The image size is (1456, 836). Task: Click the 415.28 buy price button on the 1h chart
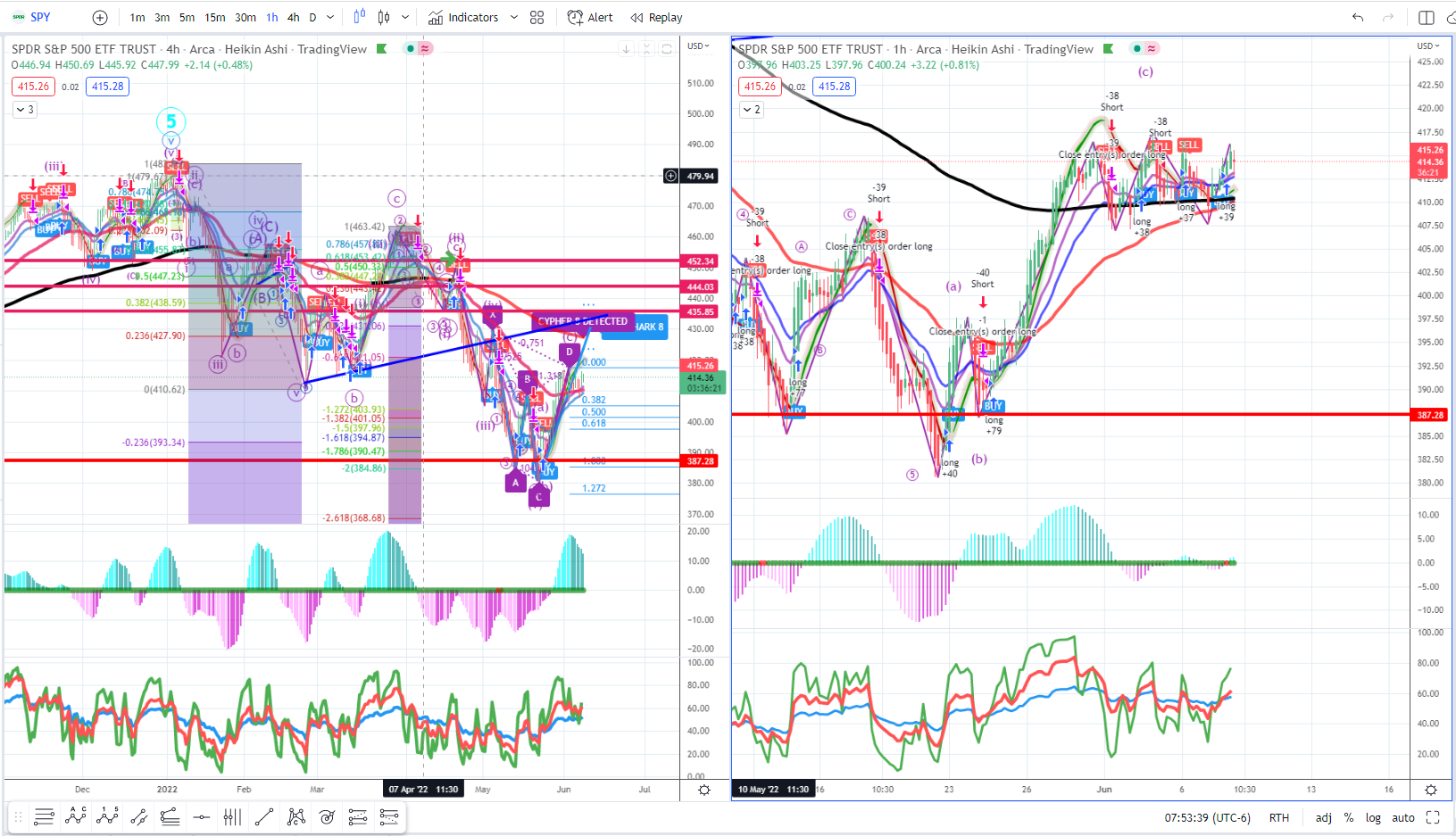(834, 87)
